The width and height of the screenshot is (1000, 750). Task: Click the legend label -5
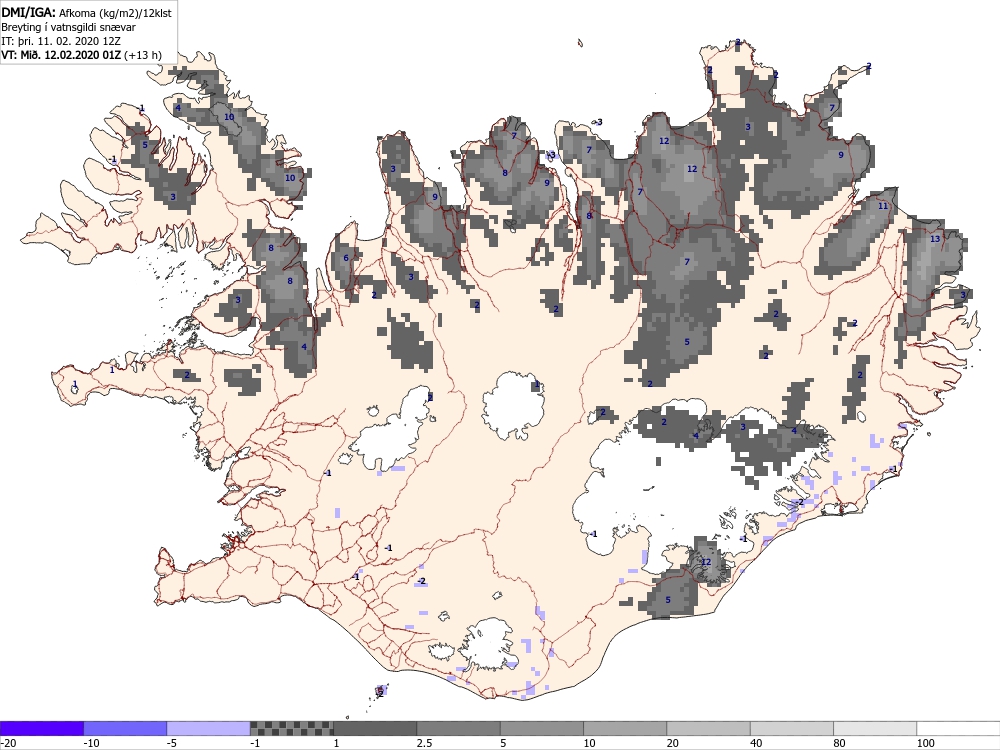tap(173, 743)
